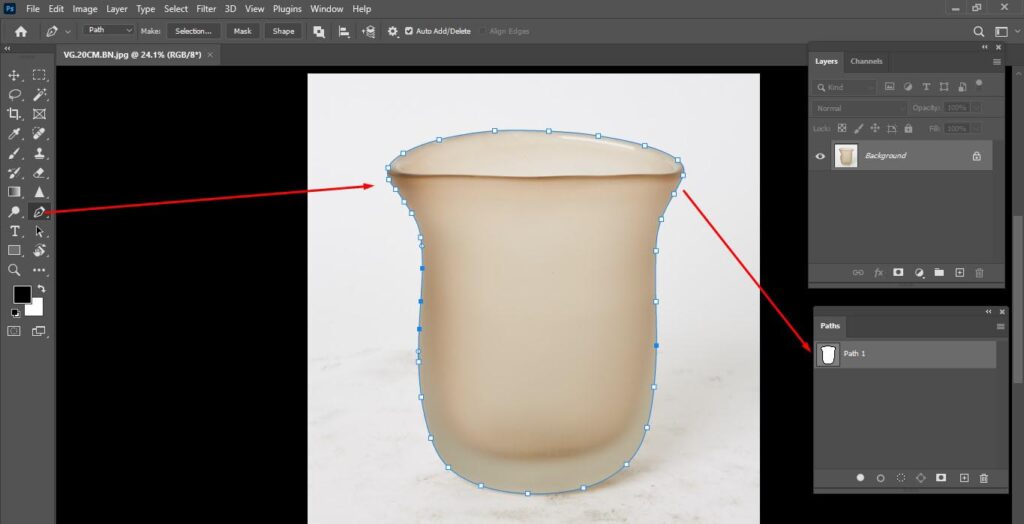Select the Brush tool

click(x=14, y=154)
